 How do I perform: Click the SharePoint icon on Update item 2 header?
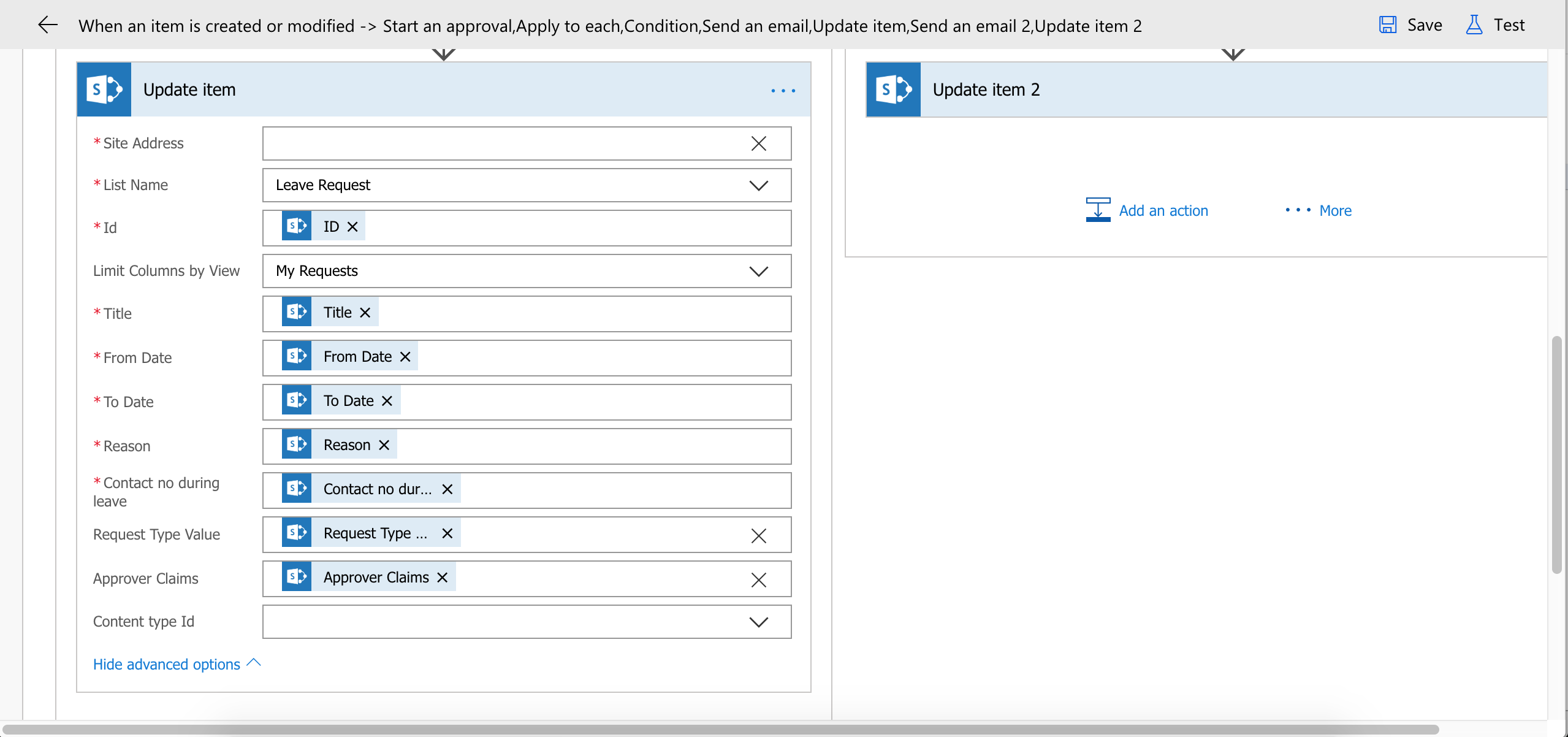click(x=892, y=89)
